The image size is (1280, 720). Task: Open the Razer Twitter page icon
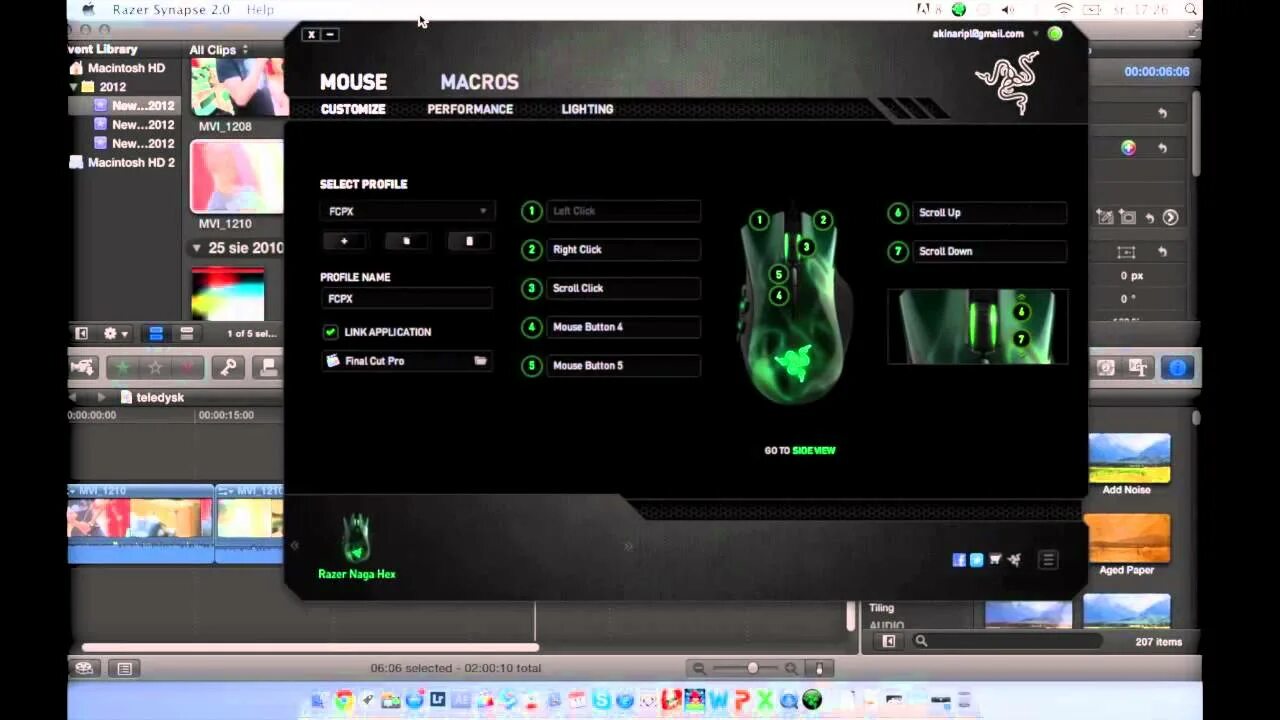pyautogui.click(x=977, y=560)
